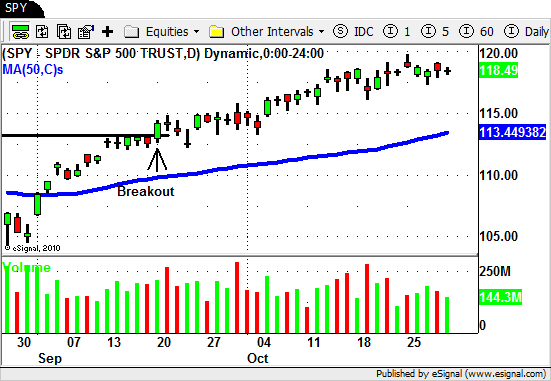Click the yellow Equities folder icon
This screenshot has width=551, height=381.
[x=132, y=32]
